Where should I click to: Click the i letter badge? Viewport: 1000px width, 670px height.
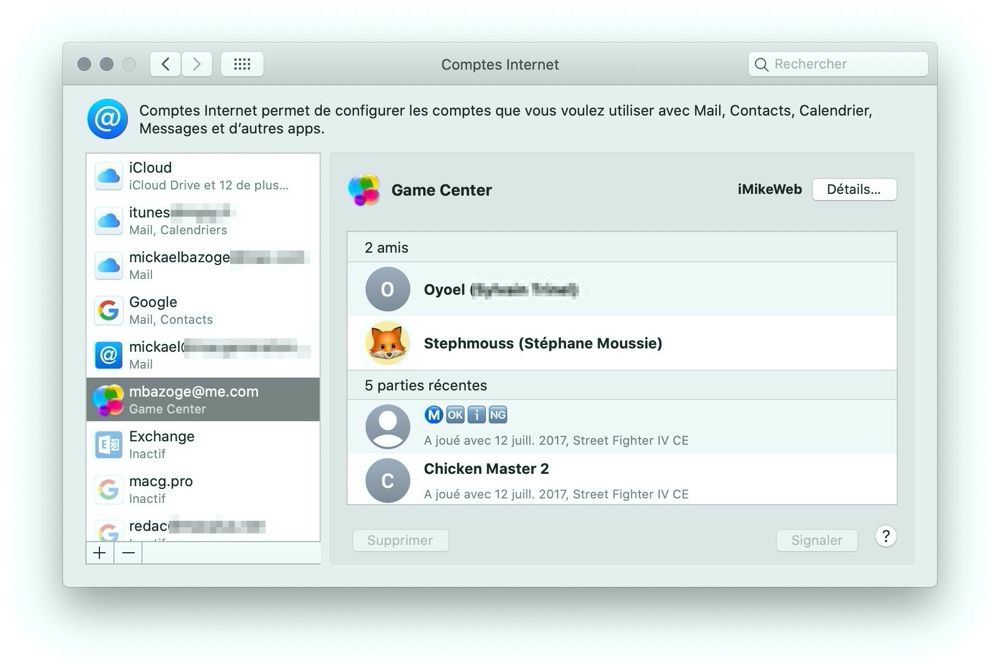click(476, 415)
